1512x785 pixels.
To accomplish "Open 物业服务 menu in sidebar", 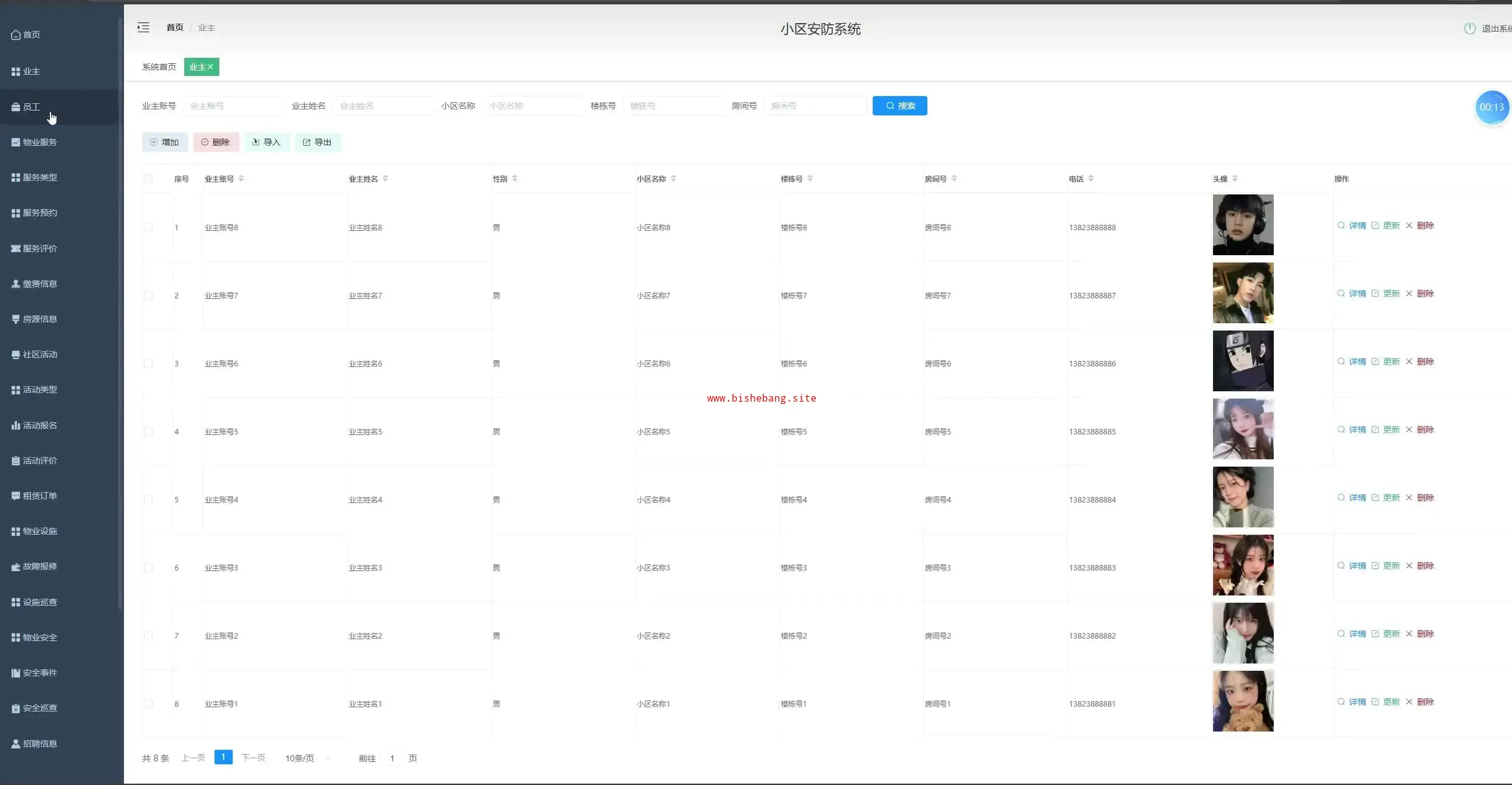I will [x=40, y=142].
